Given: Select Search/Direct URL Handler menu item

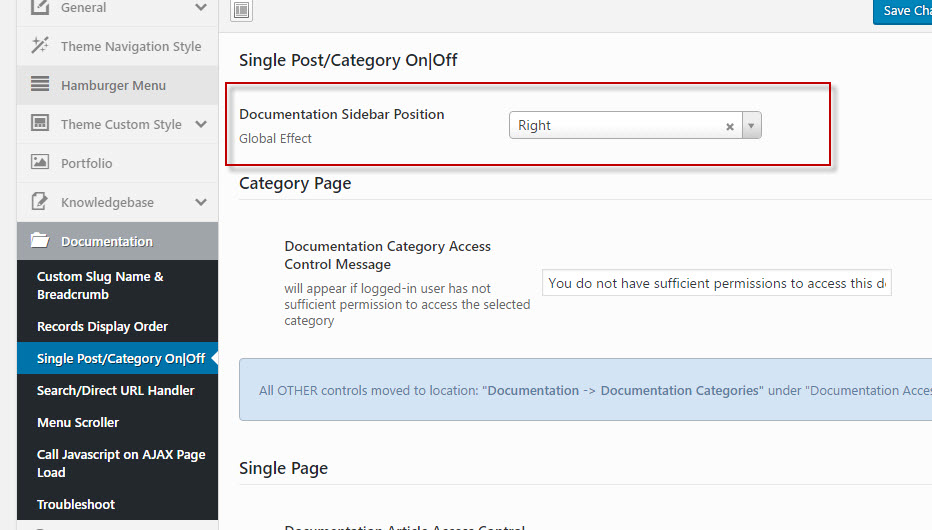Looking at the screenshot, I should [x=115, y=390].
